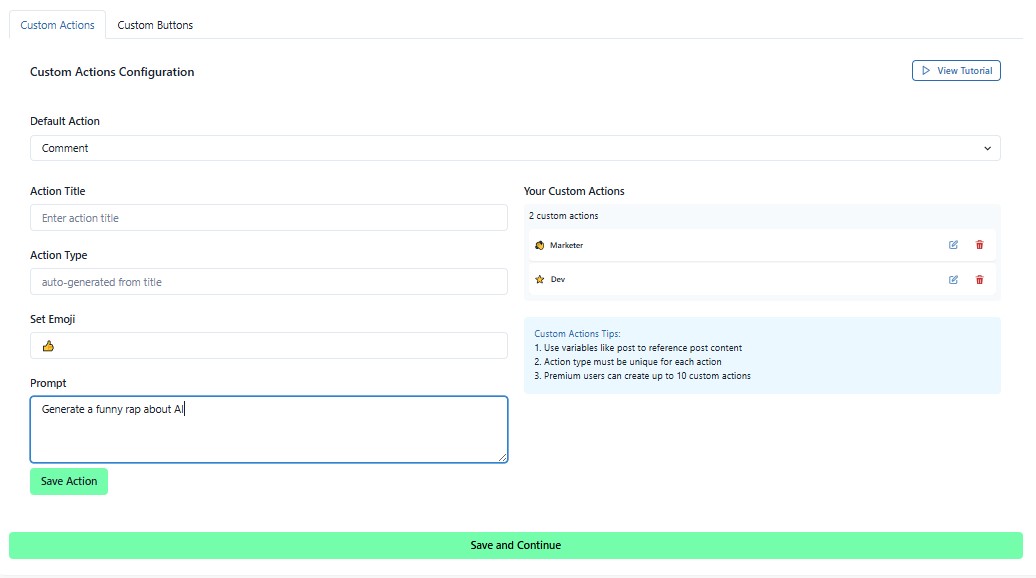Click the emoji shown in Set Emoji field
The width and height of the screenshot is (1036, 578).
tap(48, 345)
